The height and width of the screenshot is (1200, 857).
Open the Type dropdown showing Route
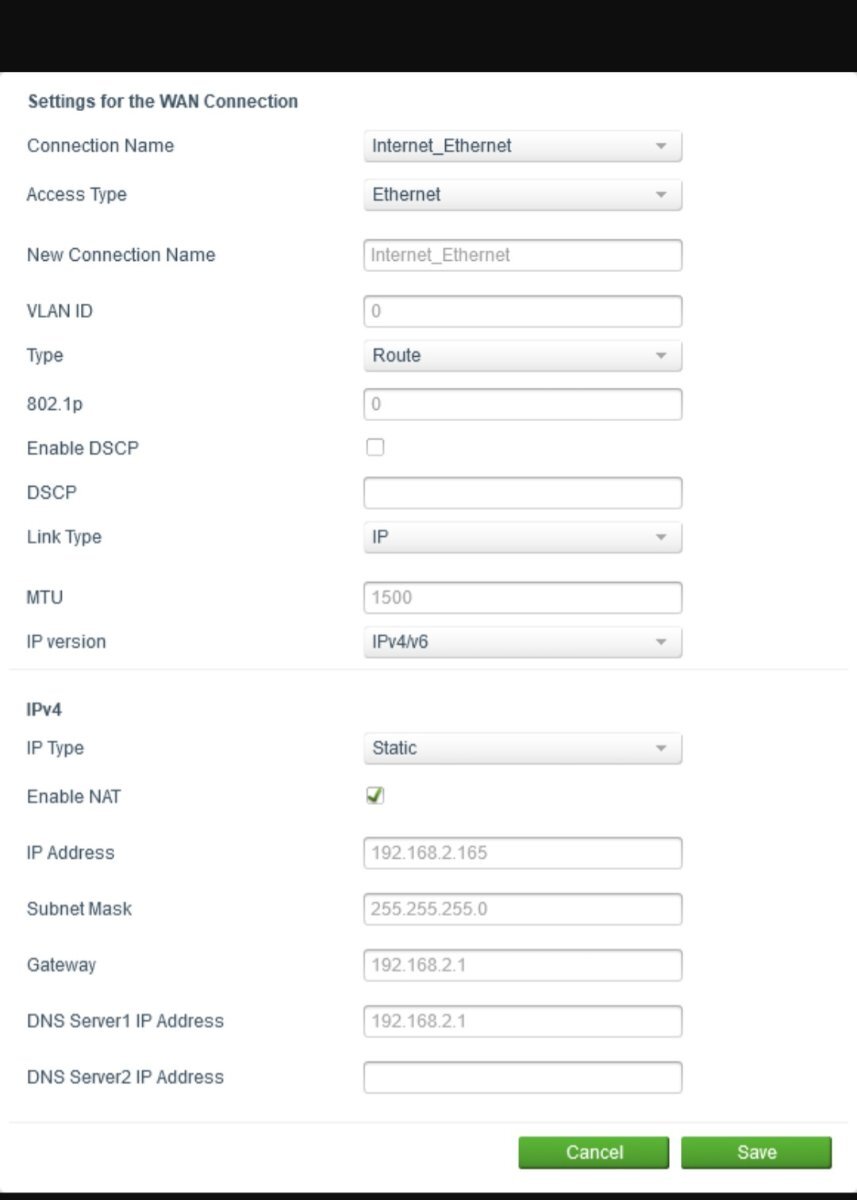pos(522,356)
